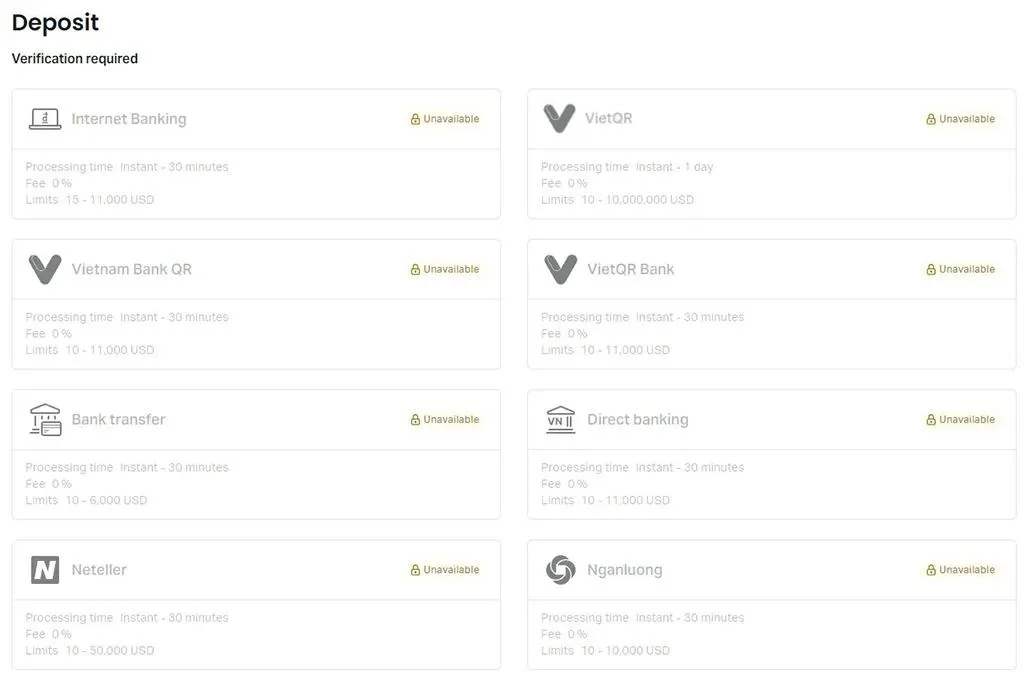Click the Verification required notice

(x=75, y=59)
